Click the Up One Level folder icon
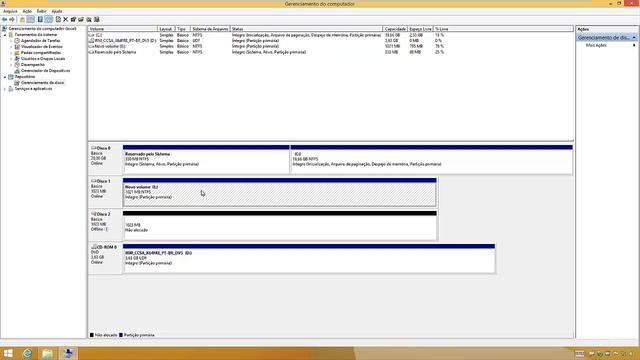640x360 pixels. [22, 20]
